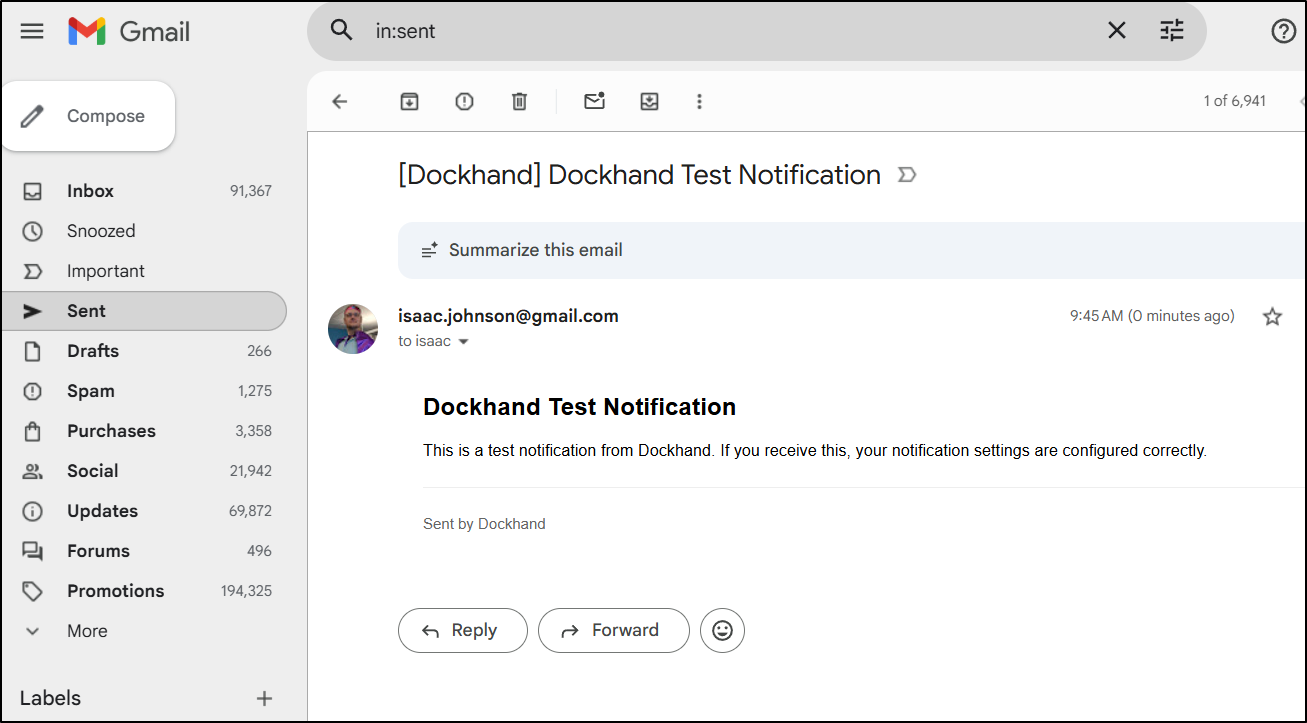Clear the search with the X icon
The height and width of the screenshot is (723, 1307).
(x=1117, y=31)
